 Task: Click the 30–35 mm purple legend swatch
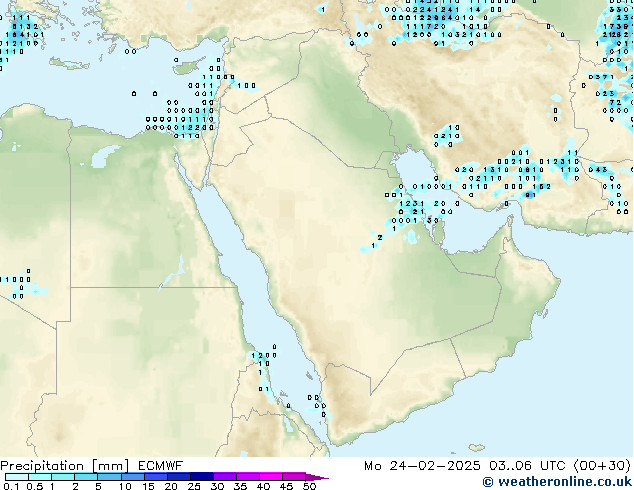pos(225,477)
